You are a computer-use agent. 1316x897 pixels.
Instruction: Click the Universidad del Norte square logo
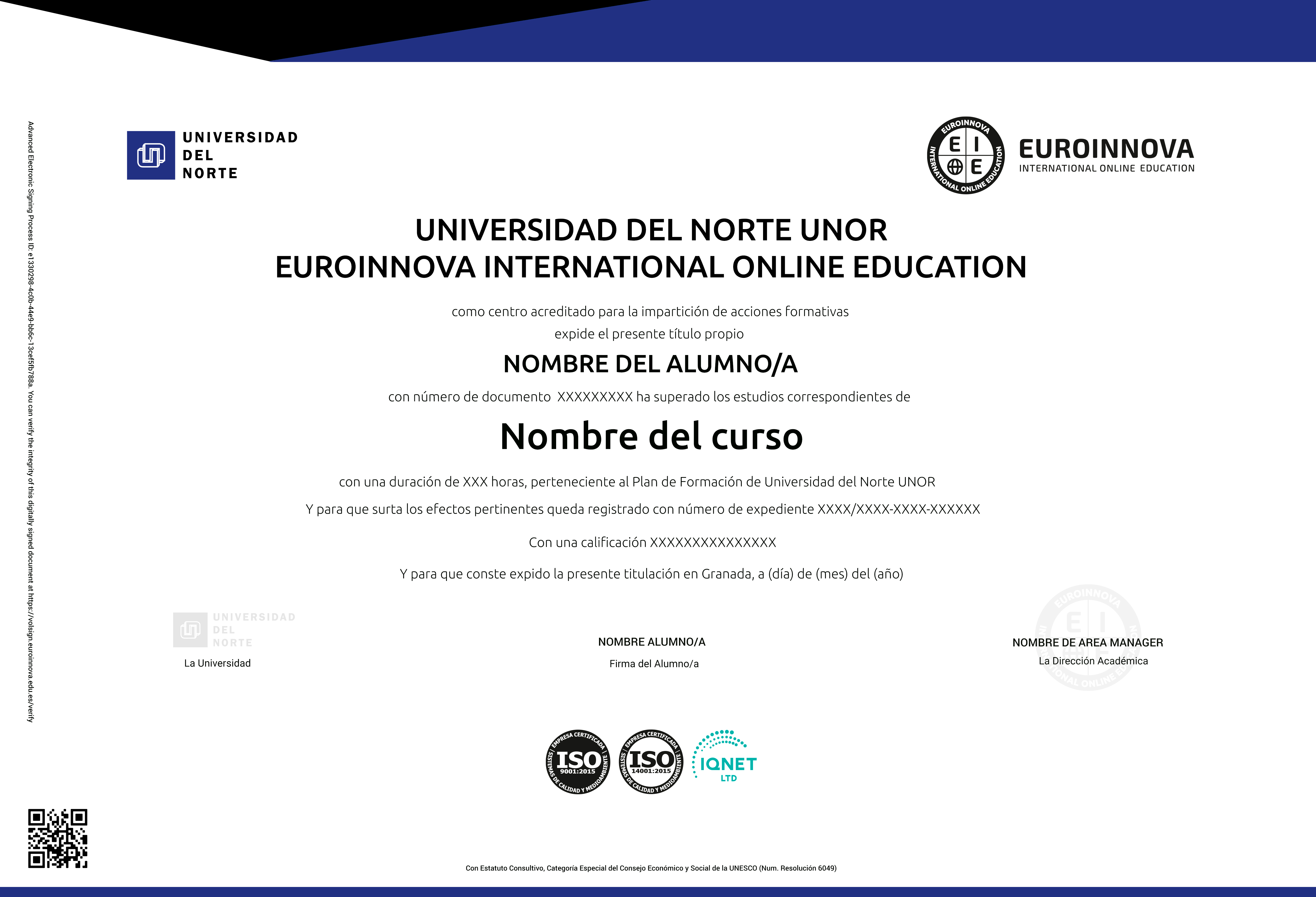(x=151, y=155)
